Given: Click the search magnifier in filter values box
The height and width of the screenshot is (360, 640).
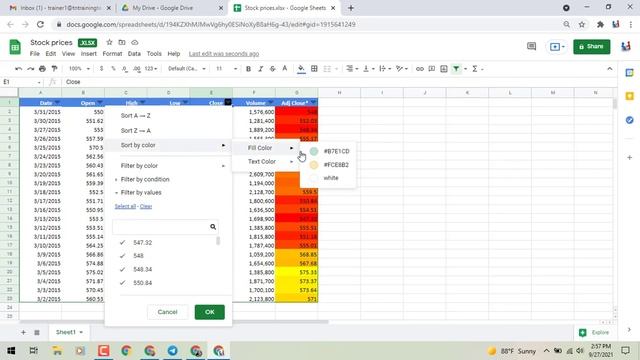Looking at the screenshot, I should pyautogui.click(x=213, y=227).
